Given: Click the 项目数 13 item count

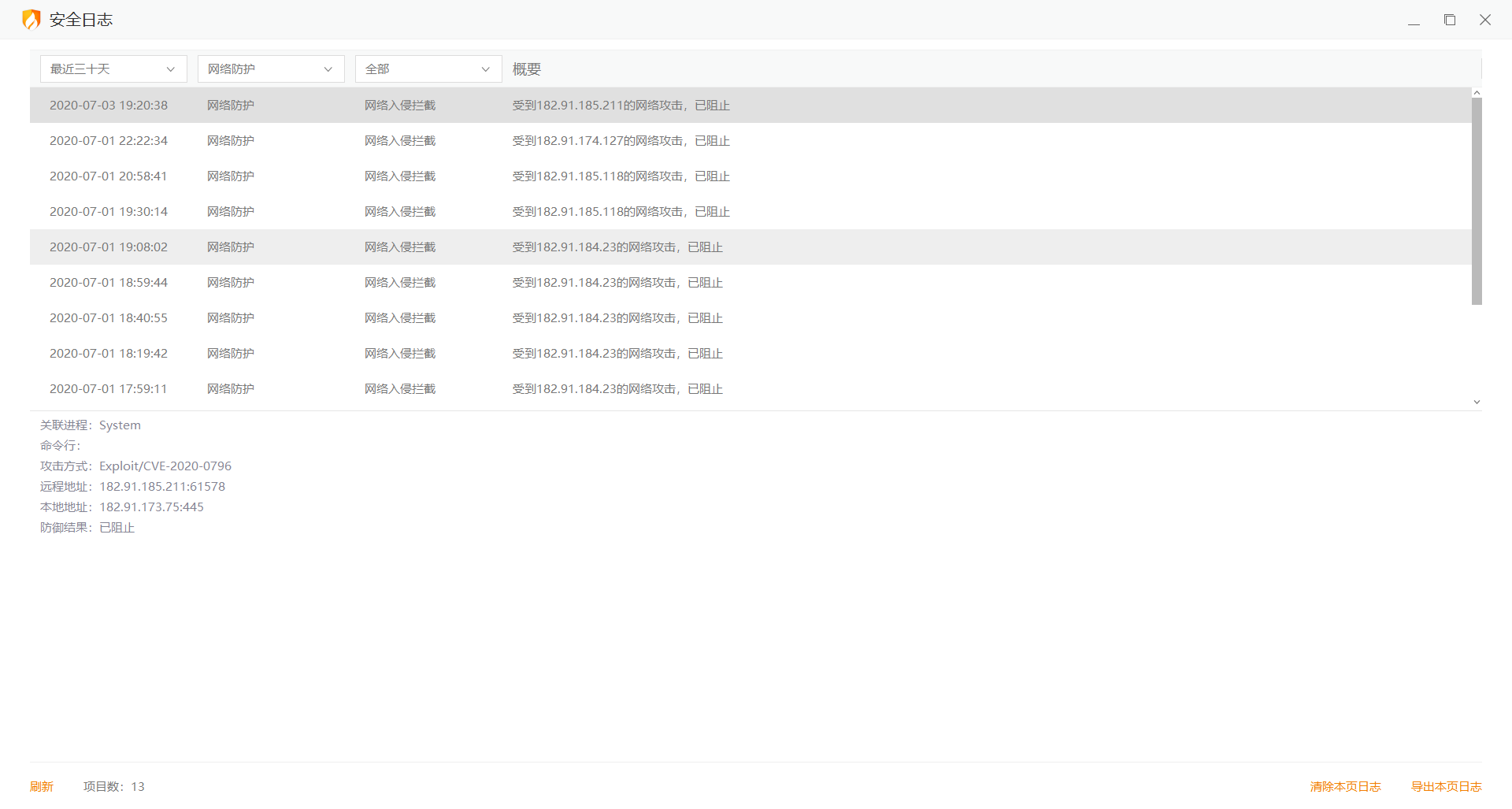Looking at the screenshot, I should click(x=114, y=786).
